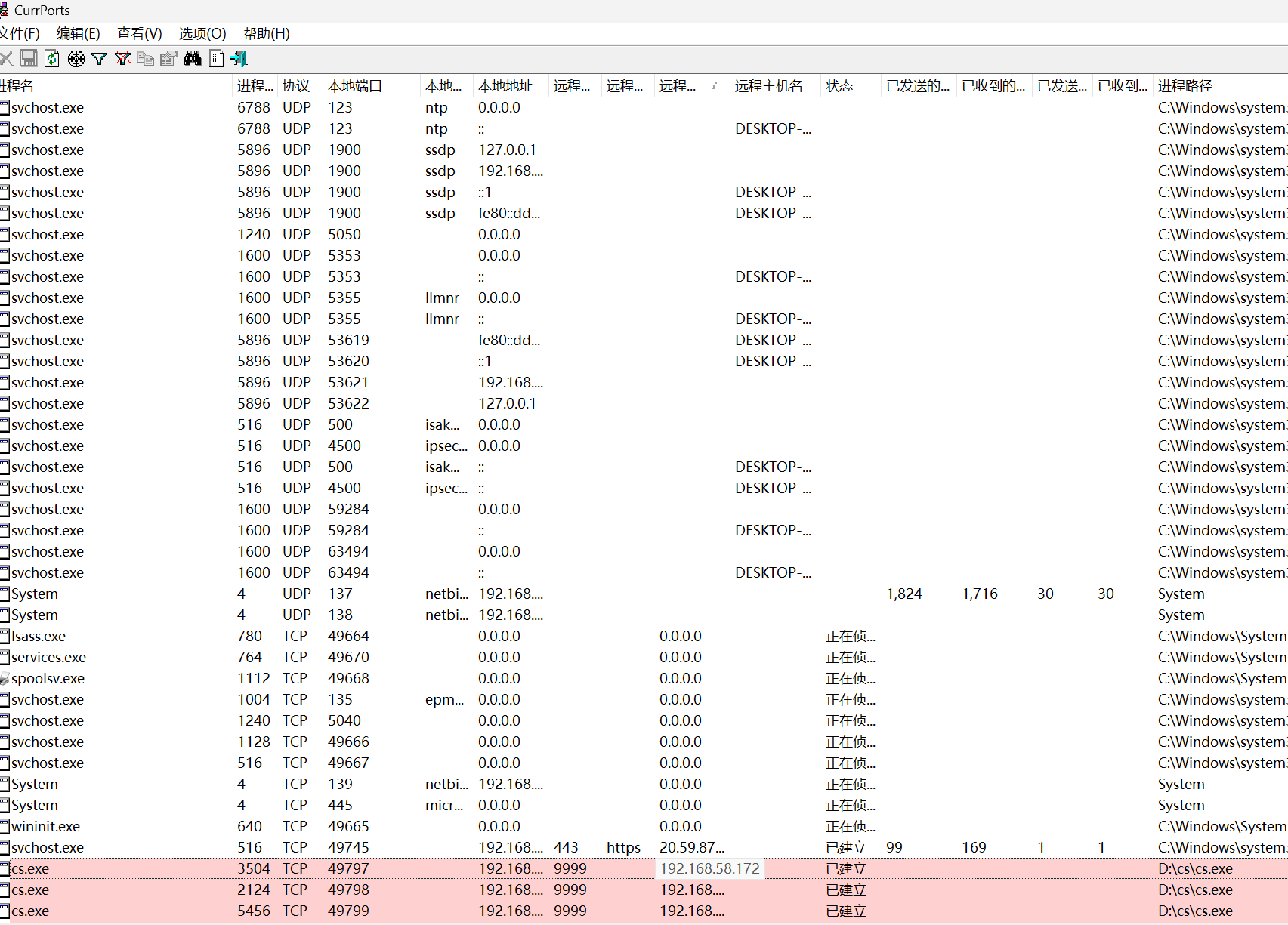
Task: Open the 文件(F) menu
Action: click(20, 33)
